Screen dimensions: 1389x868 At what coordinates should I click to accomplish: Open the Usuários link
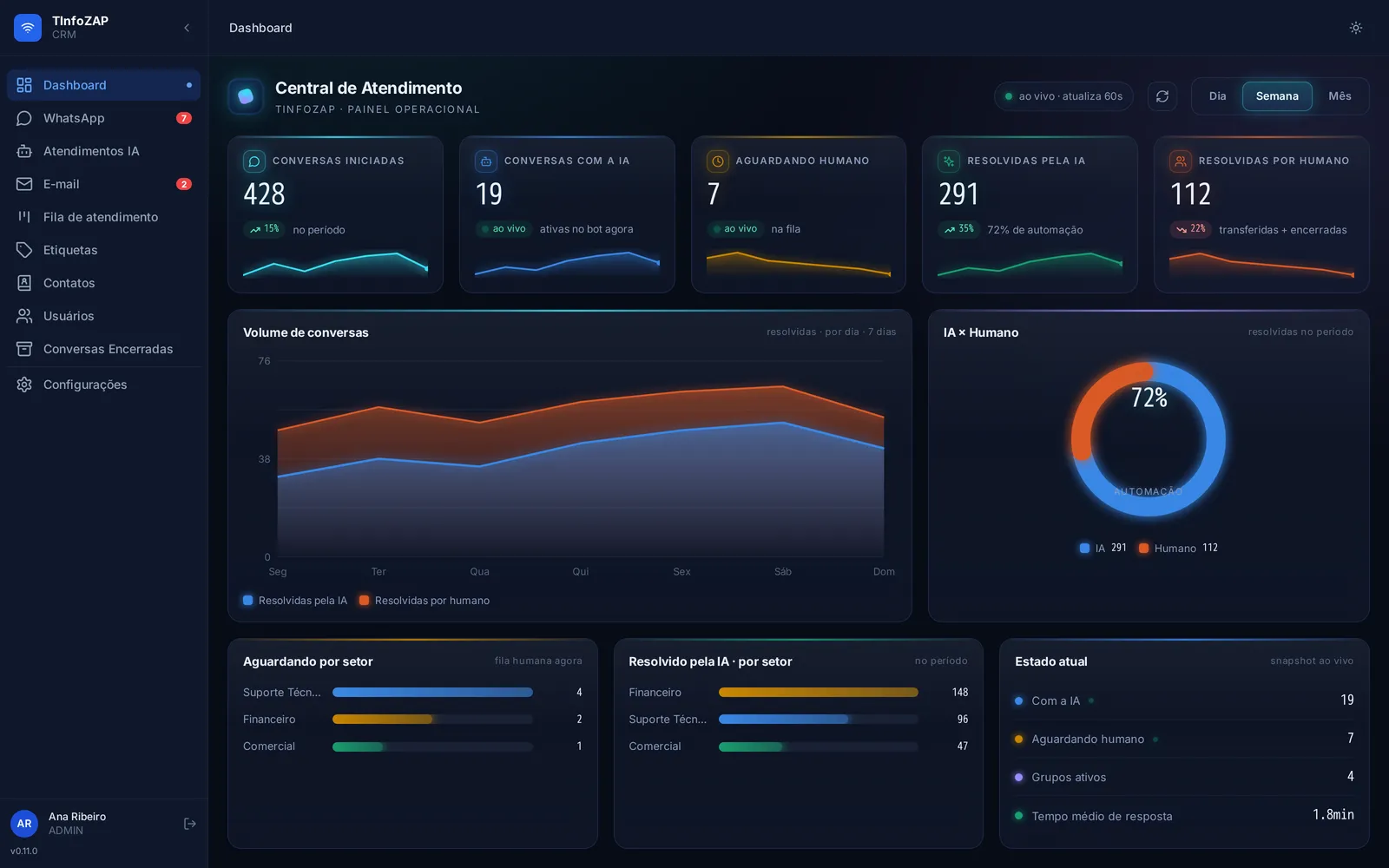(x=103, y=316)
